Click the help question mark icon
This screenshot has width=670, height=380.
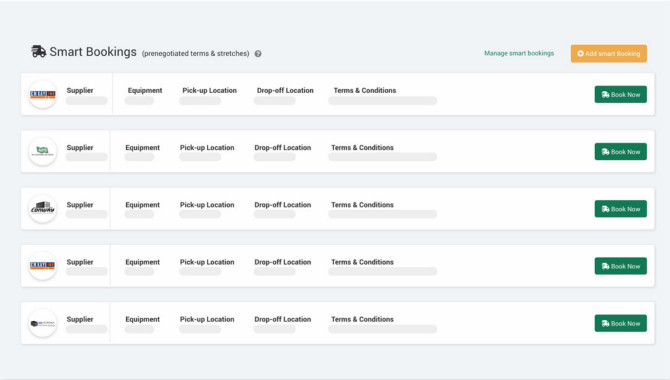point(258,54)
